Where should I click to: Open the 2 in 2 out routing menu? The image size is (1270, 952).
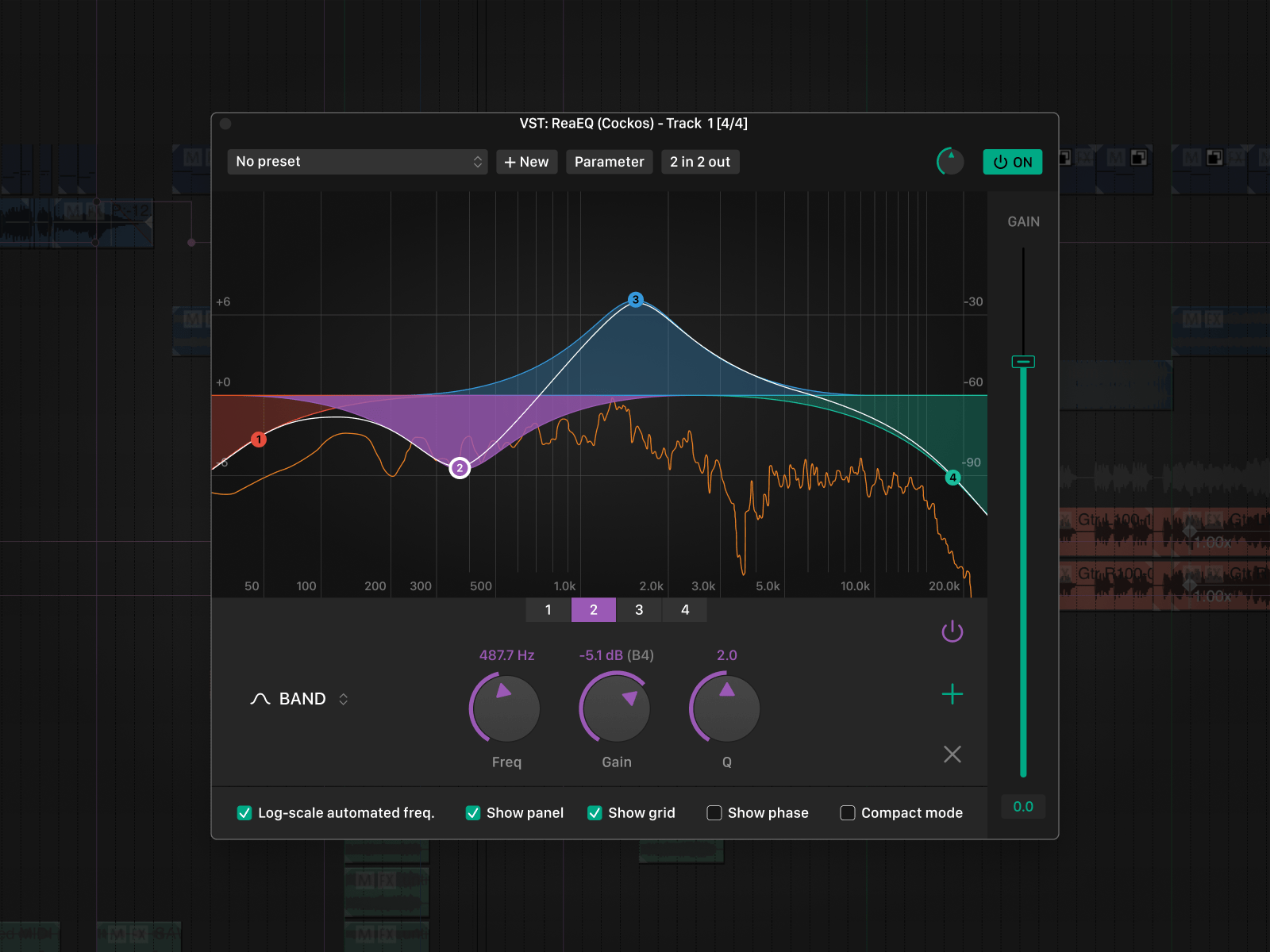click(700, 162)
